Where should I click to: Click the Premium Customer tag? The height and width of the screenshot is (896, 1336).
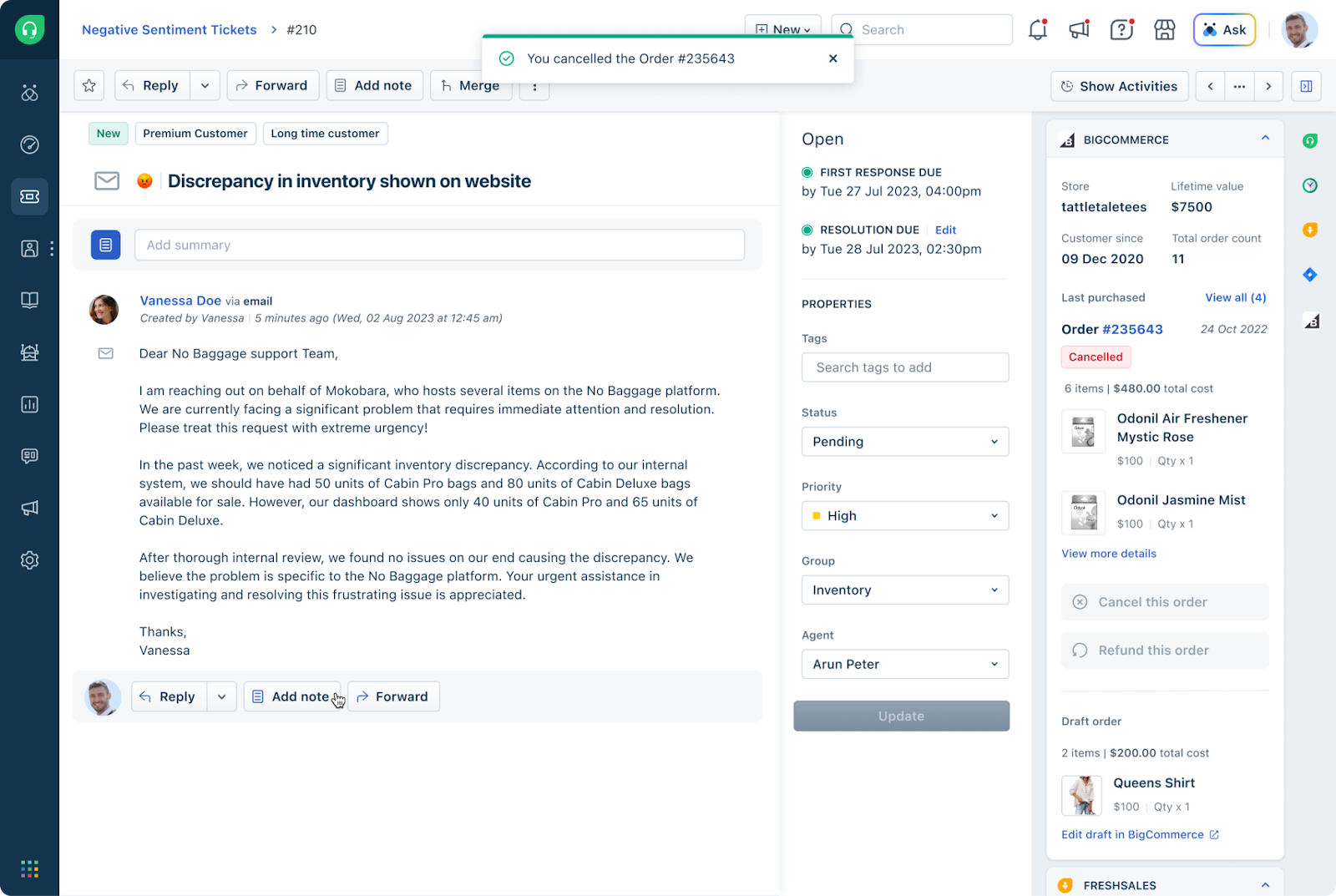point(195,134)
